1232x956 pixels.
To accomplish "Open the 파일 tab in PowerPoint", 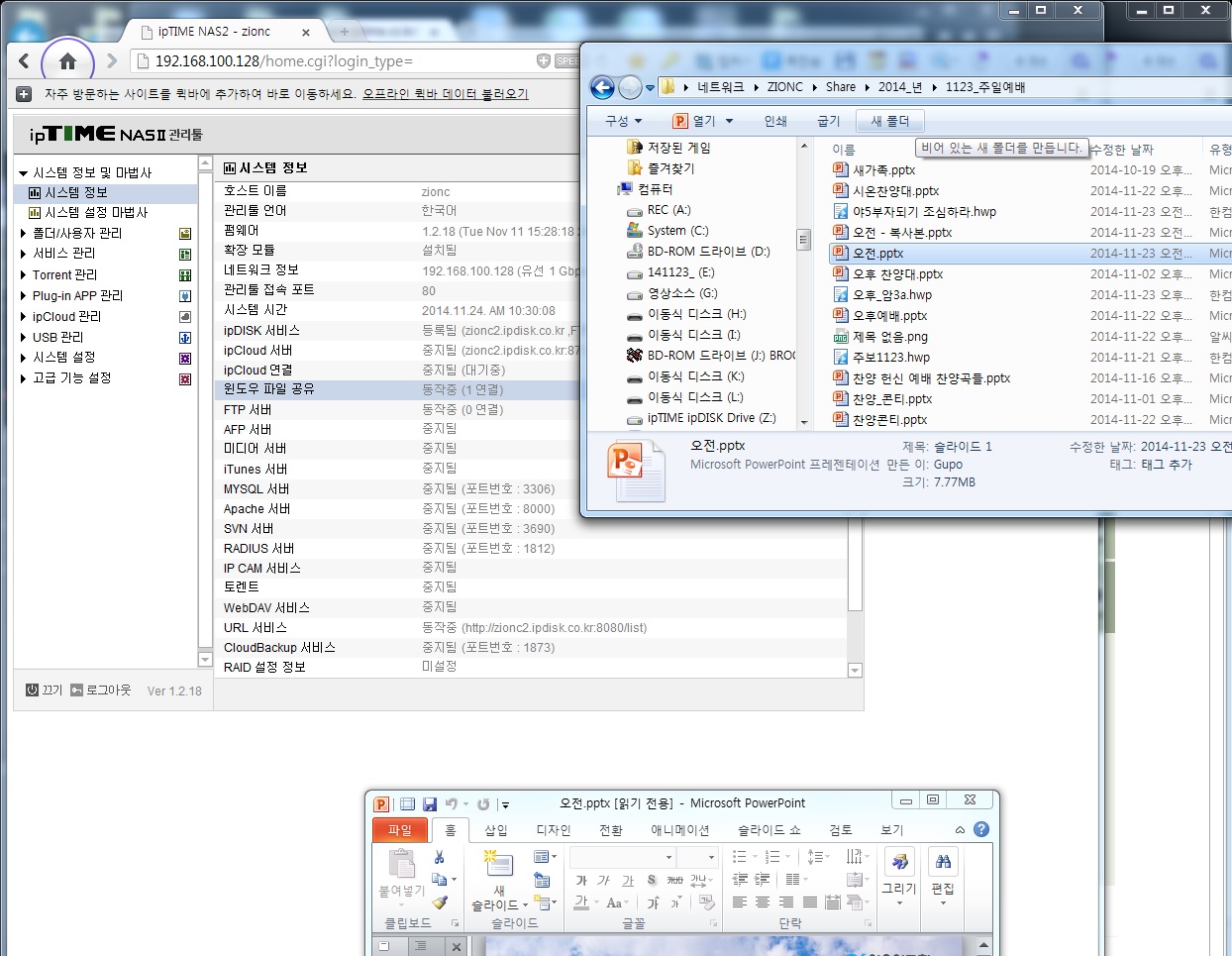I will [x=399, y=830].
